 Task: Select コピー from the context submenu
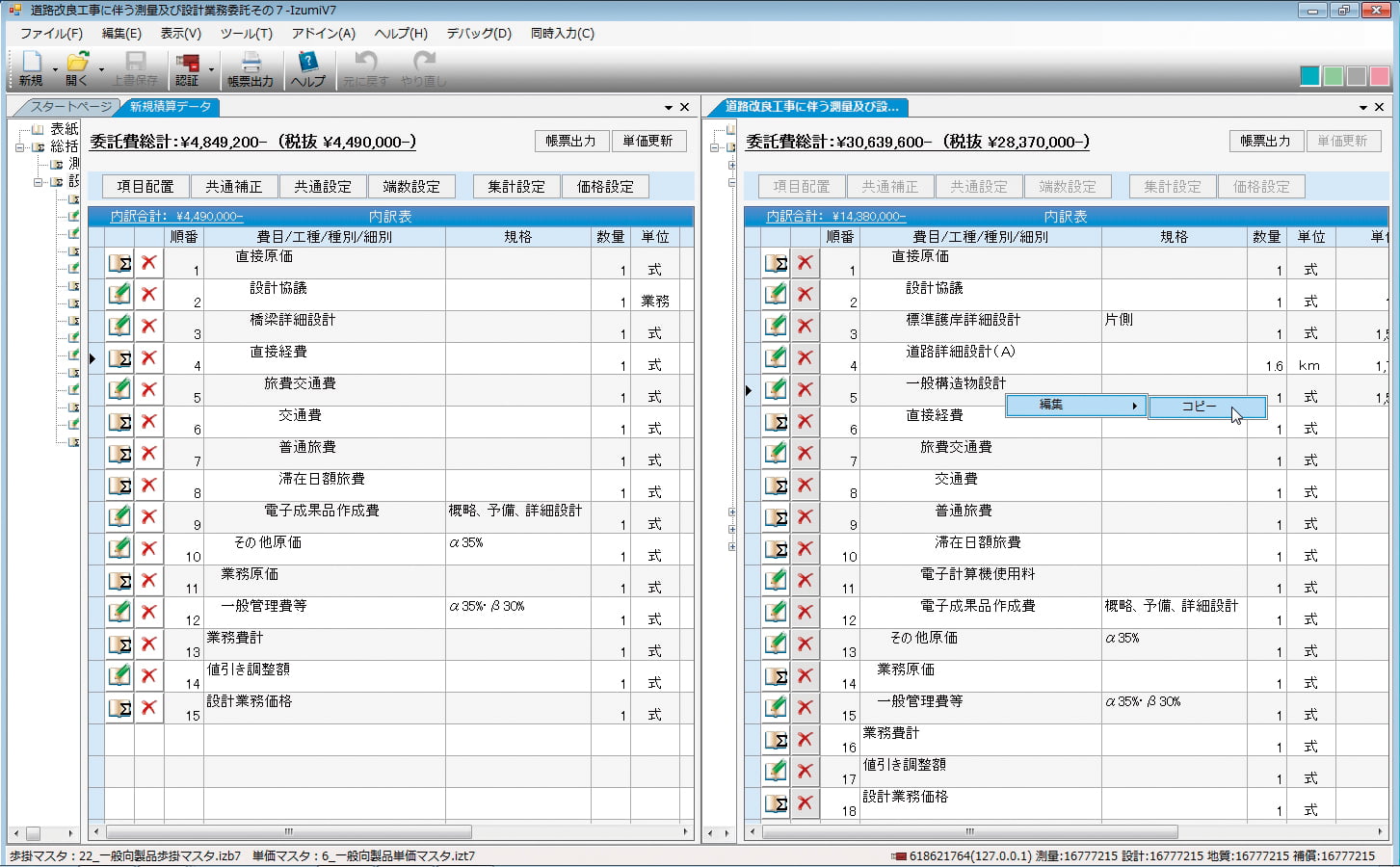point(1200,407)
